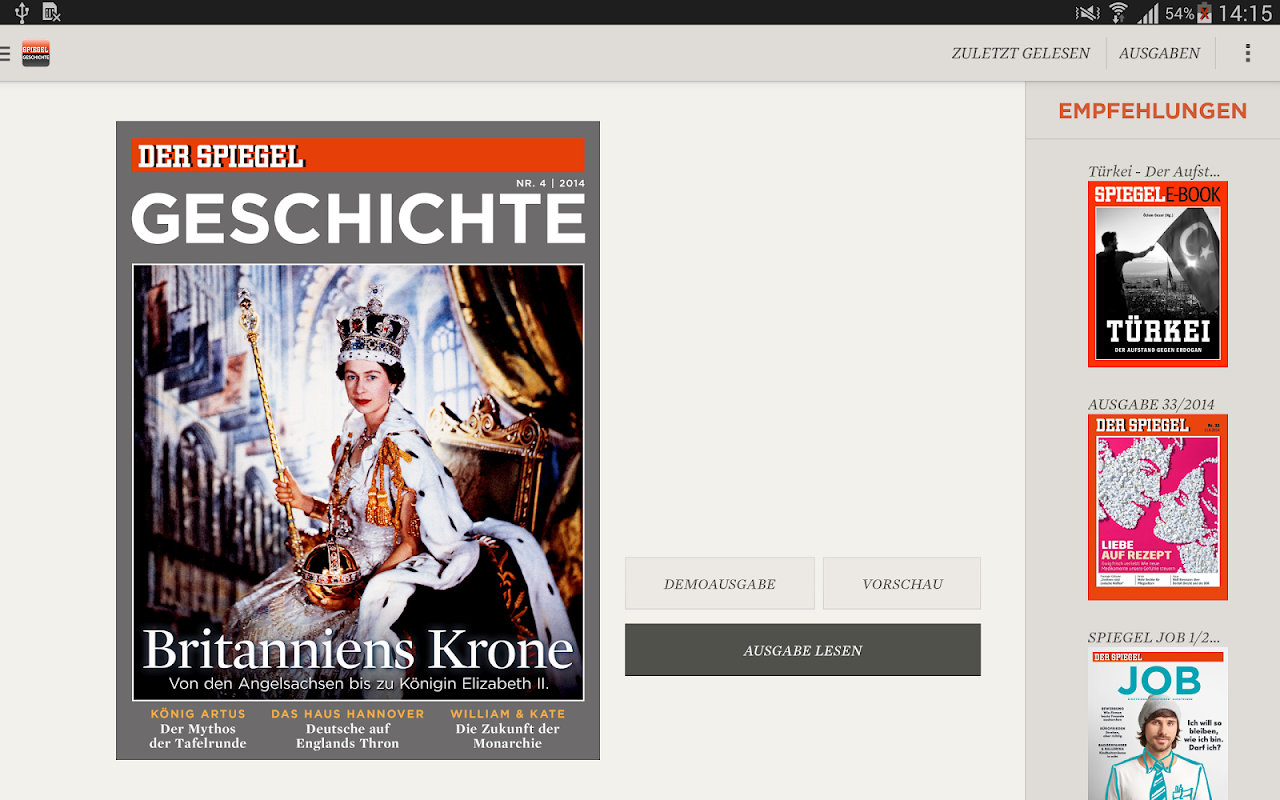Screen dimensions: 1280x800
Task: Tap Ausgabe Lesen to read issue
Action: click(803, 650)
